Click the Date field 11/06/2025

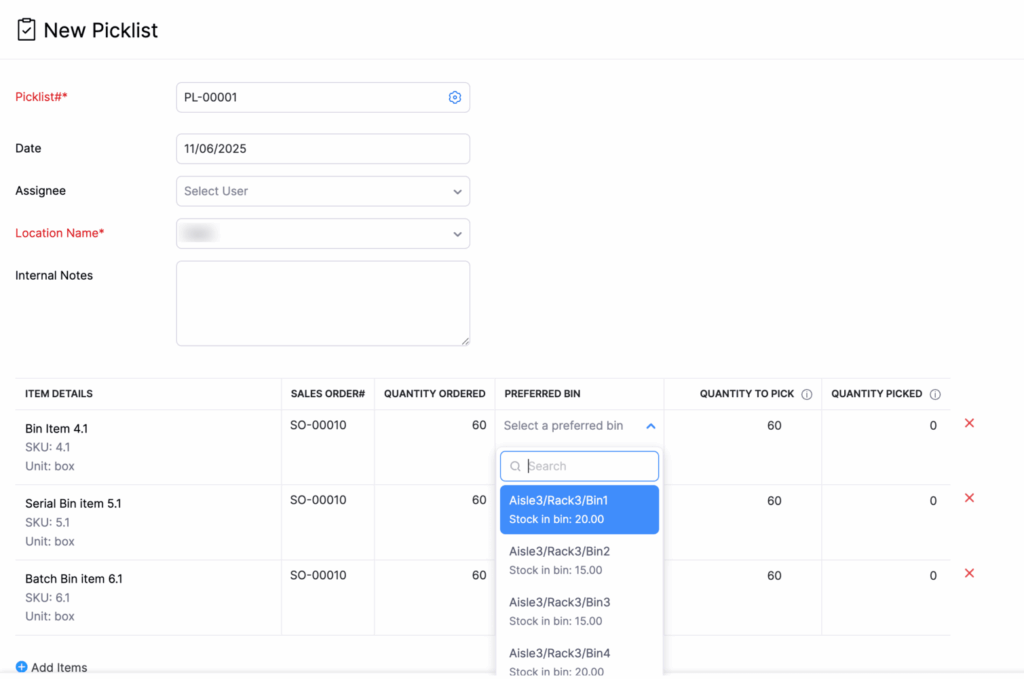click(x=323, y=149)
